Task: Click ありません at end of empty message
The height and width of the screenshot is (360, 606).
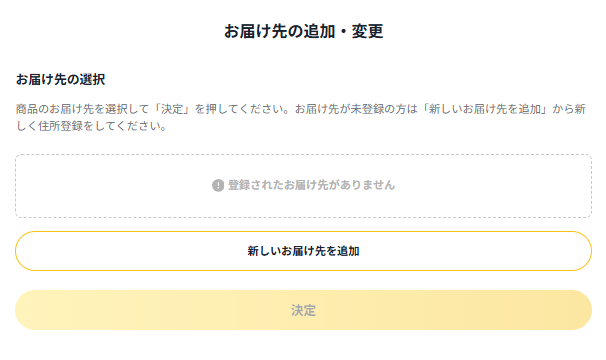Action: 367,185
